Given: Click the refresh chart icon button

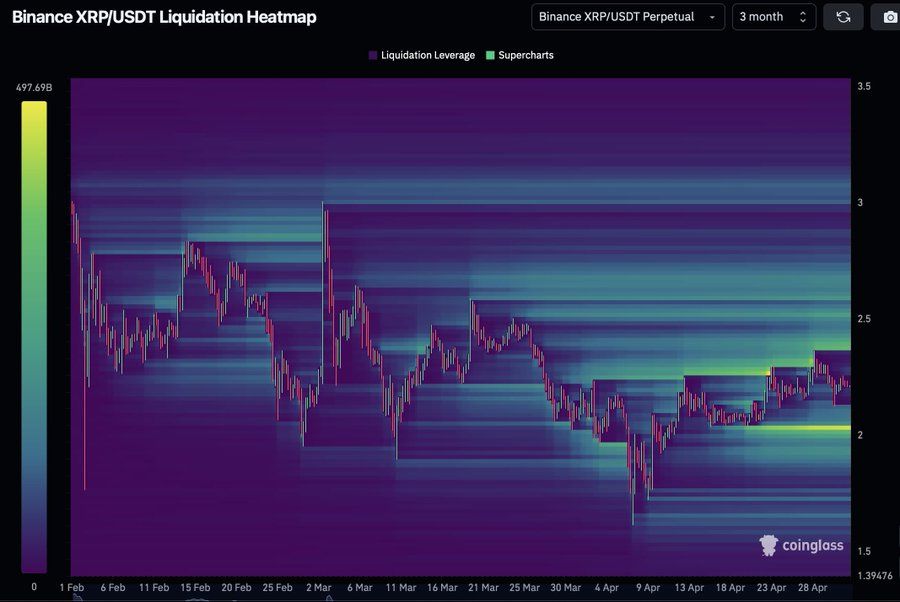Looking at the screenshot, I should tap(843, 17).
